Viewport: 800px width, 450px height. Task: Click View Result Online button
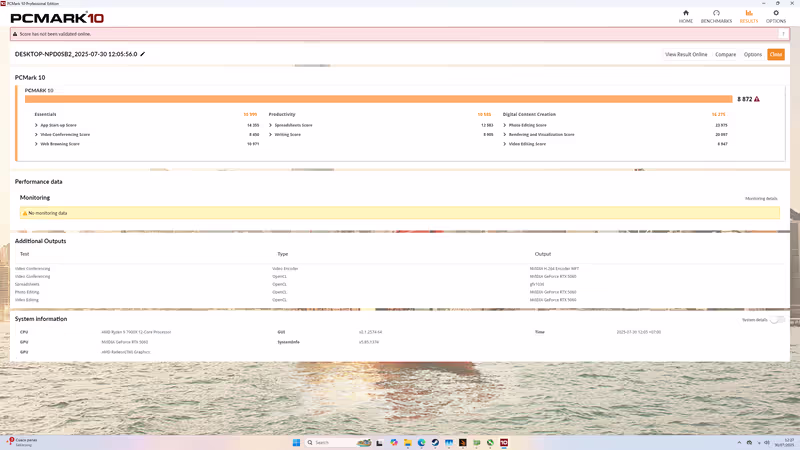pyautogui.click(x=686, y=54)
